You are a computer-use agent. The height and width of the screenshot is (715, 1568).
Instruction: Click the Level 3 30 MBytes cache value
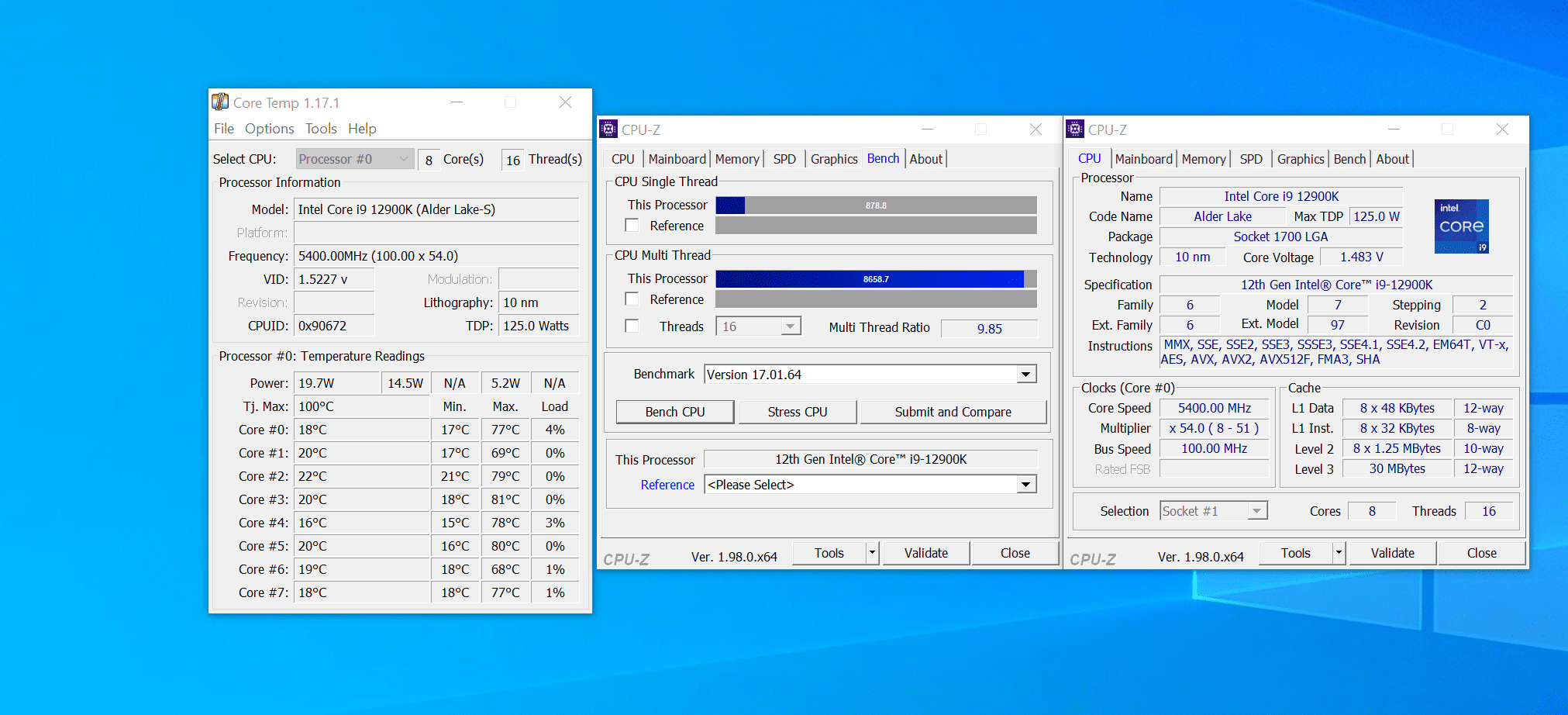click(1397, 468)
